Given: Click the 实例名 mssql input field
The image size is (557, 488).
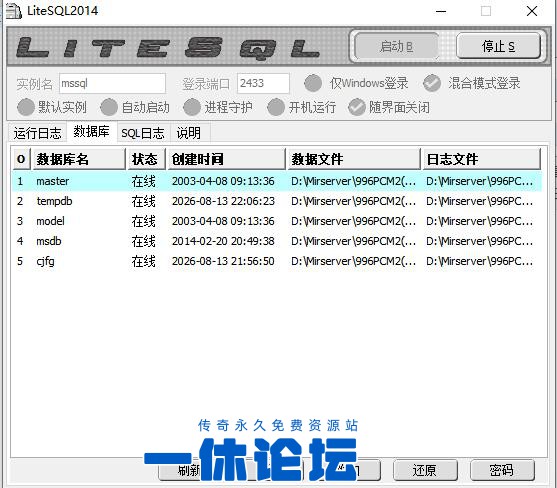Looking at the screenshot, I should pyautogui.click(x=112, y=83).
